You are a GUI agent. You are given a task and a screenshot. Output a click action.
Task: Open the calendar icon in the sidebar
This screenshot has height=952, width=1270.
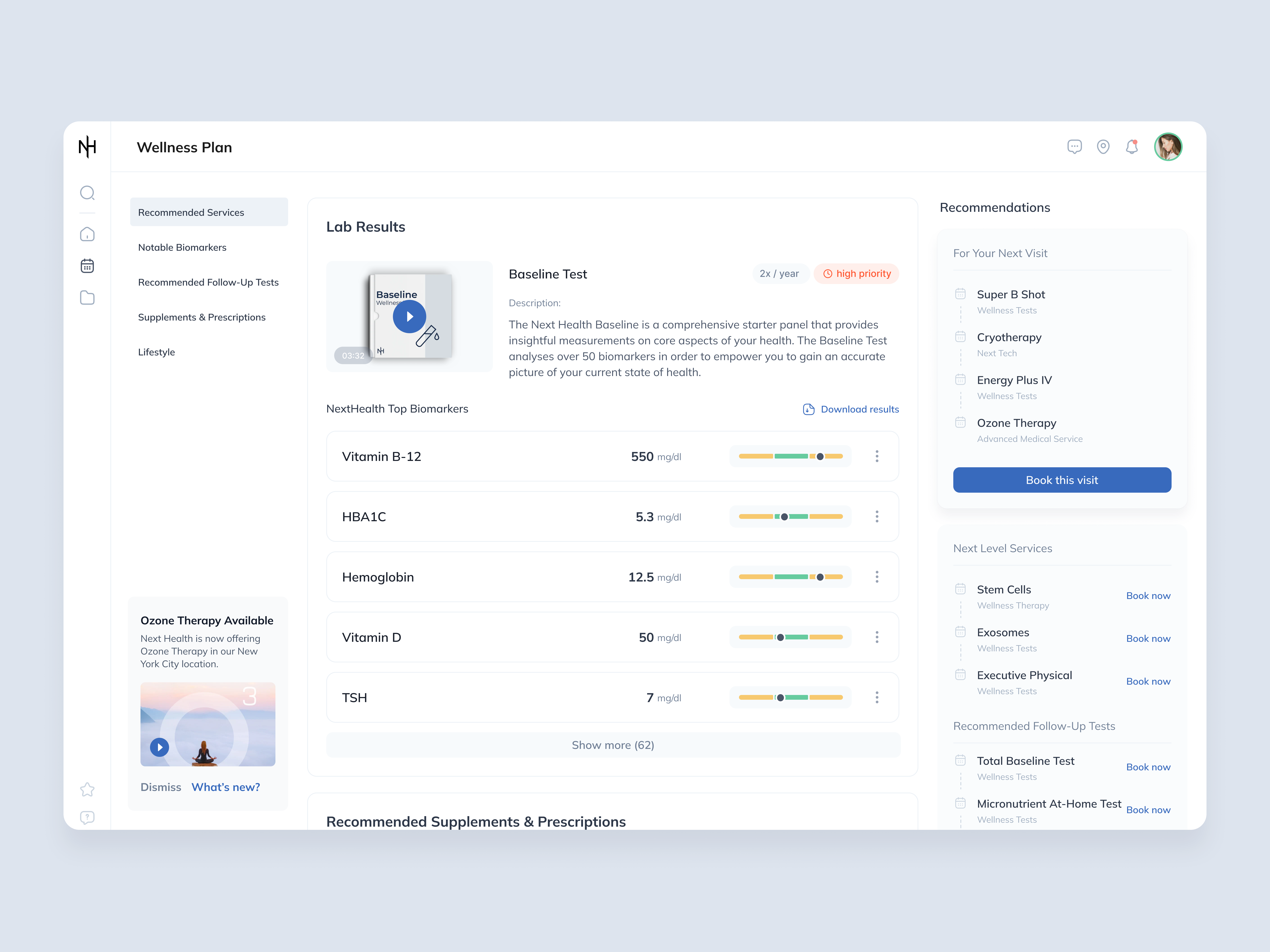pos(87,265)
